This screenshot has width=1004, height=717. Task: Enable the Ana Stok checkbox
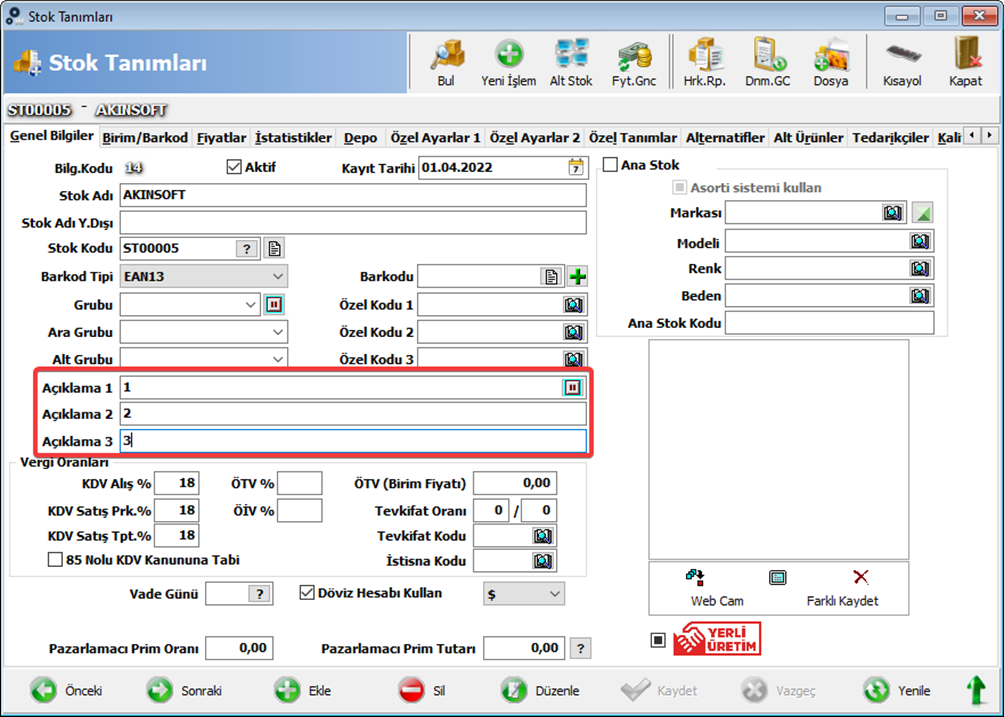click(x=610, y=165)
